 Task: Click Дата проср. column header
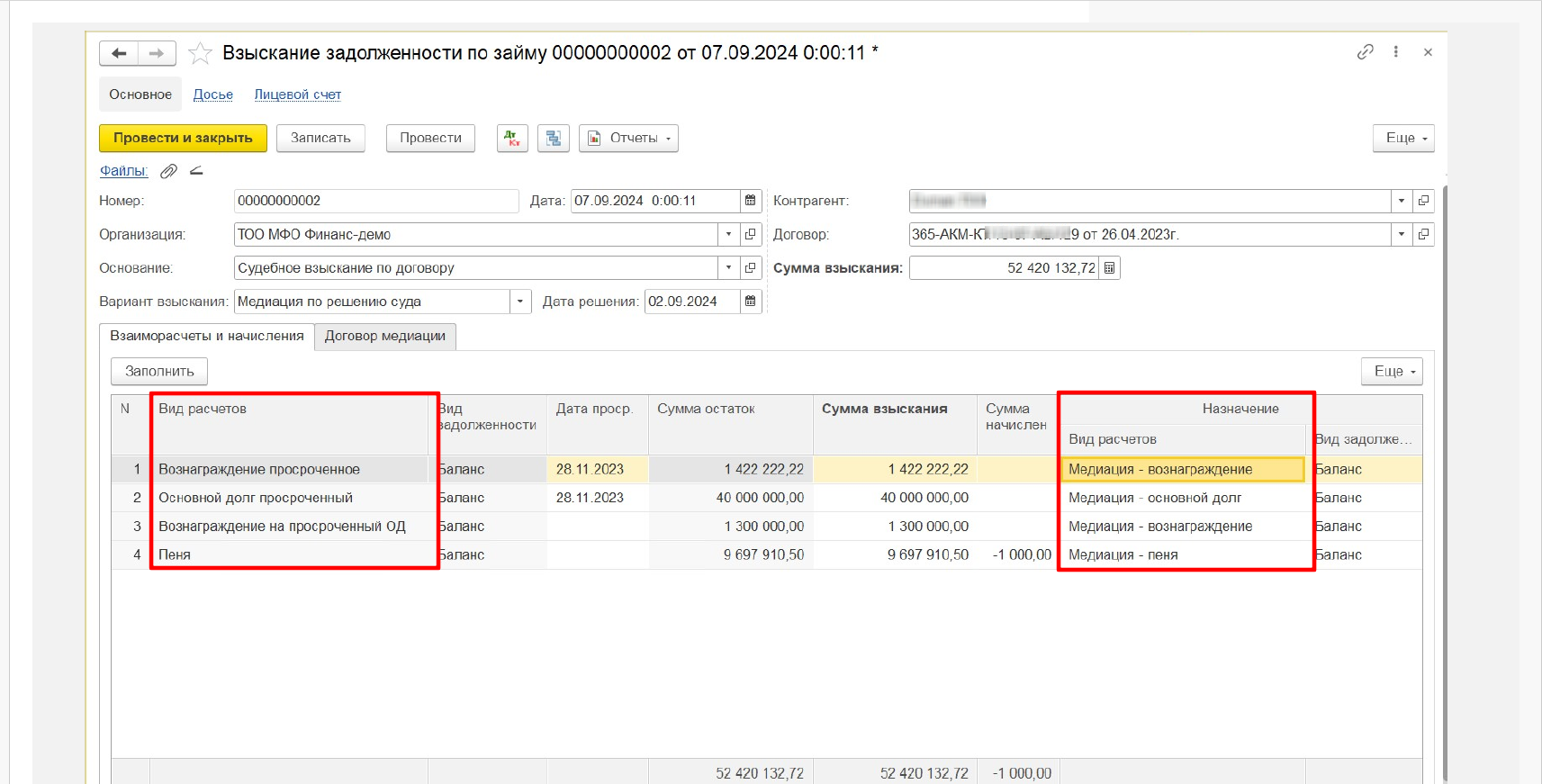(x=597, y=424)
